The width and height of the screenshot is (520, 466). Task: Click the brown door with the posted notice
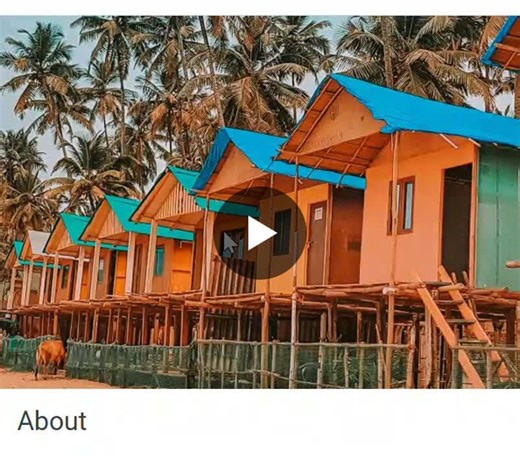point(318,242)
